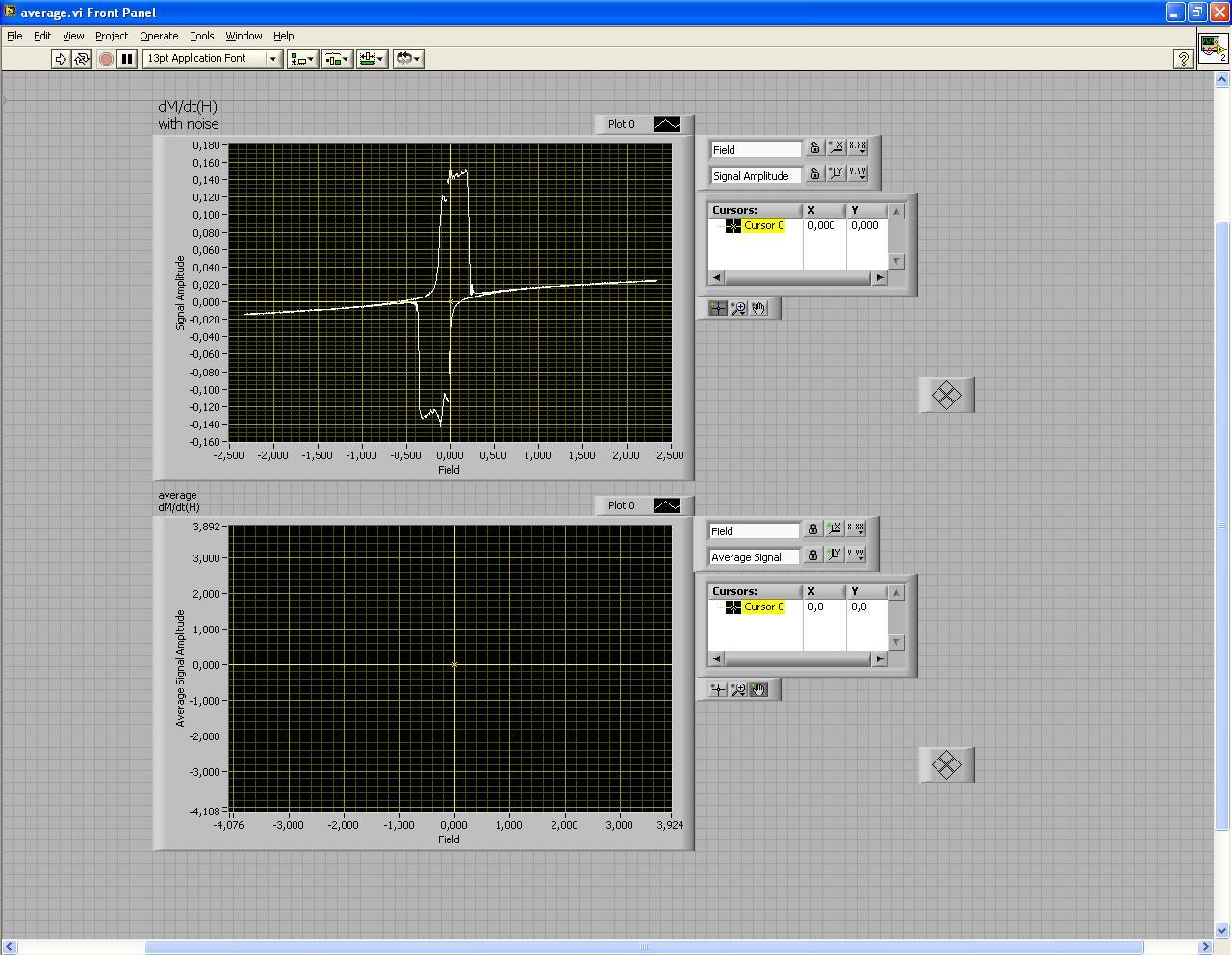This screenshot has width=1232, height=955.
Task: Open Y scale format y.yy menu of top graph
Action: pyautogui.click(x=857, y=174)
